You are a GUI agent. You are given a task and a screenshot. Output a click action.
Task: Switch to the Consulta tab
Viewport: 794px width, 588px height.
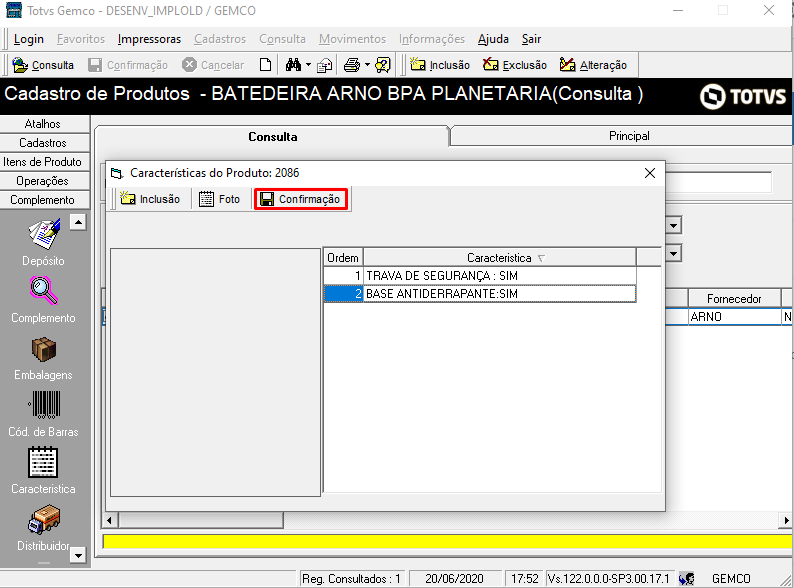(272, 136)
